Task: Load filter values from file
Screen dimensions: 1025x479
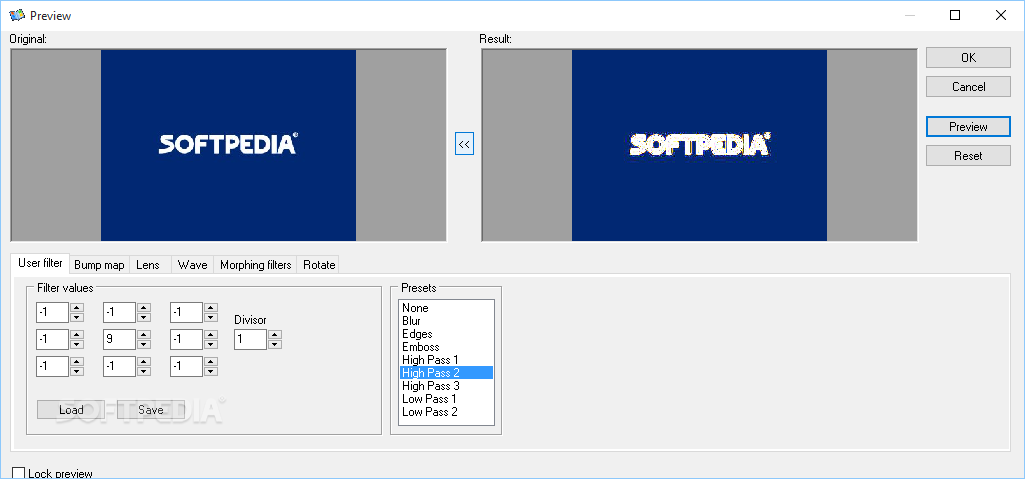Action: point(71,410)
